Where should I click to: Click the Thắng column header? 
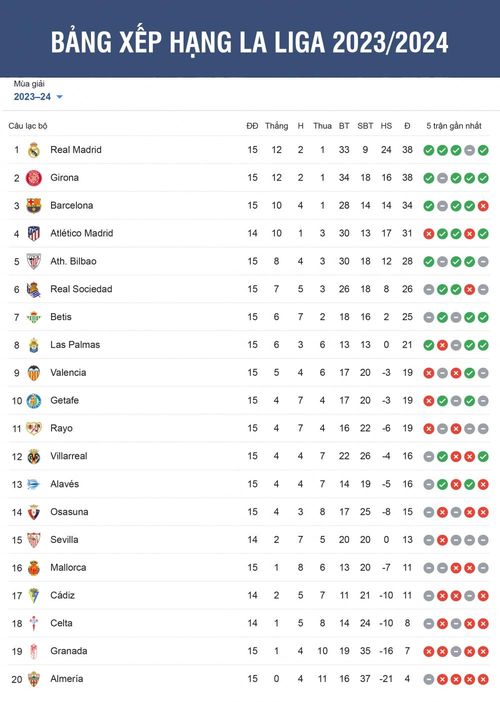(x=276, y=126)
